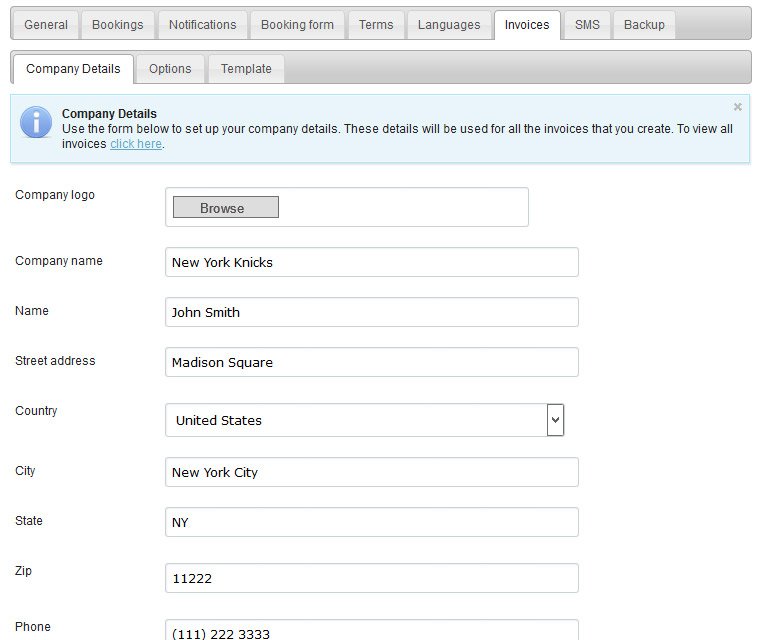Click the Phone number field
This screenshot has width=760, height=640.
(x=372, y=630)
